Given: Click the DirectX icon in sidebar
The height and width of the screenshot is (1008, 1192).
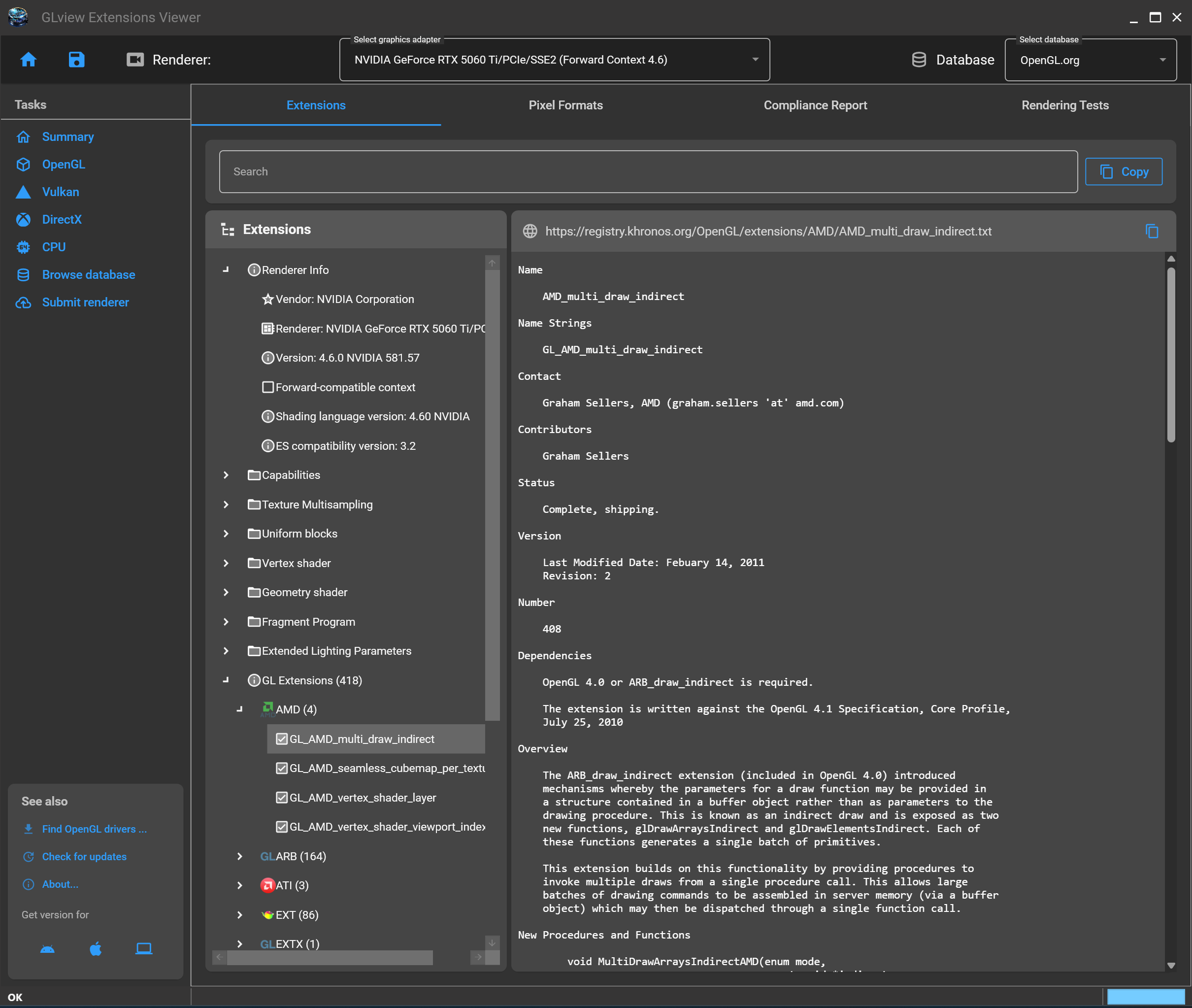Looking at the screenshot, I should [x=23, y=219].
